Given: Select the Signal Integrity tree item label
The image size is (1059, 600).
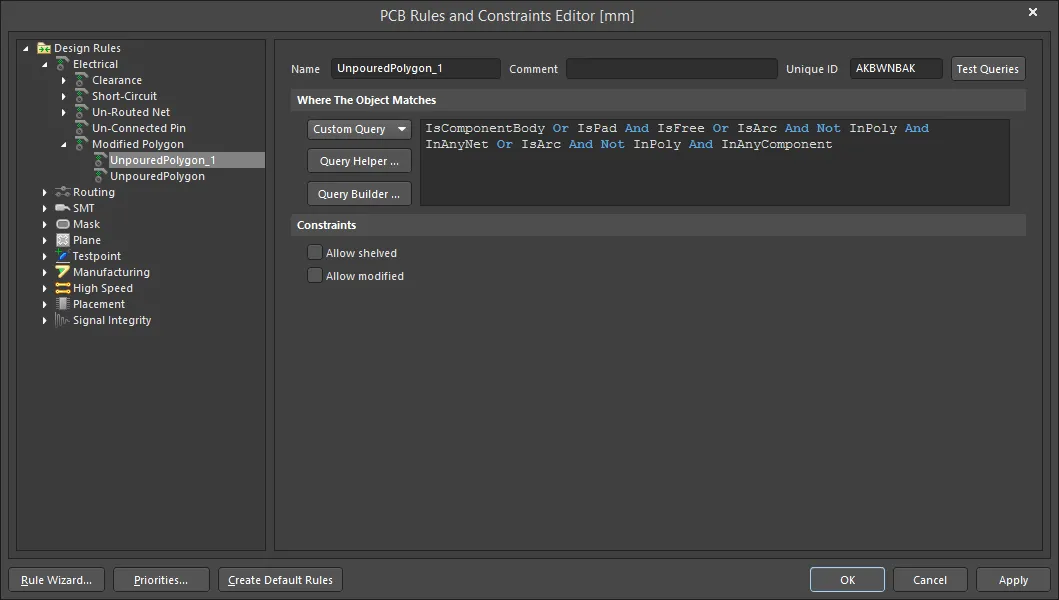Looking at the screenshot, I should pos(112,320).
